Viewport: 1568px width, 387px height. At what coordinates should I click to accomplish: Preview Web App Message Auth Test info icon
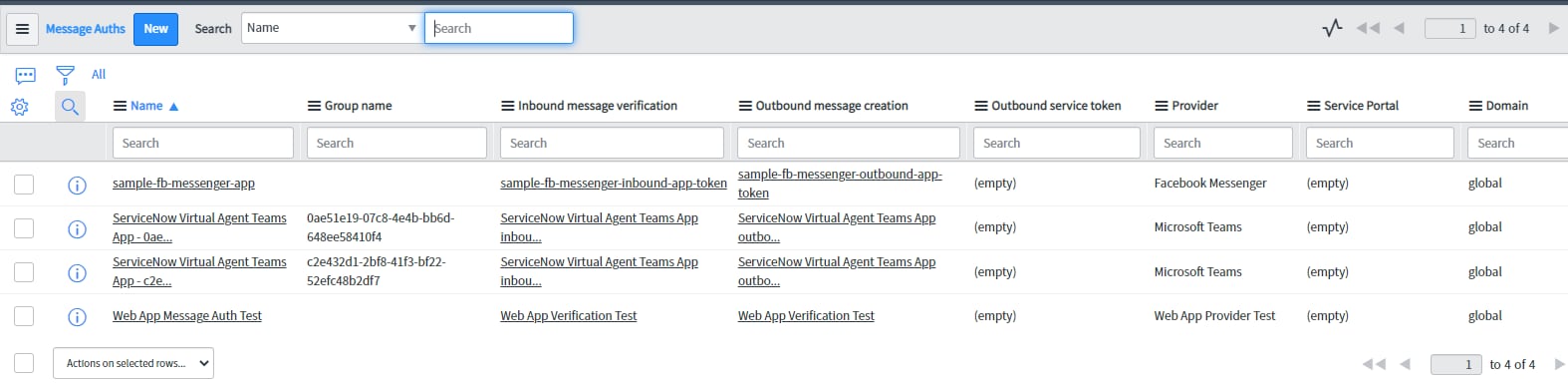[77, 316]
